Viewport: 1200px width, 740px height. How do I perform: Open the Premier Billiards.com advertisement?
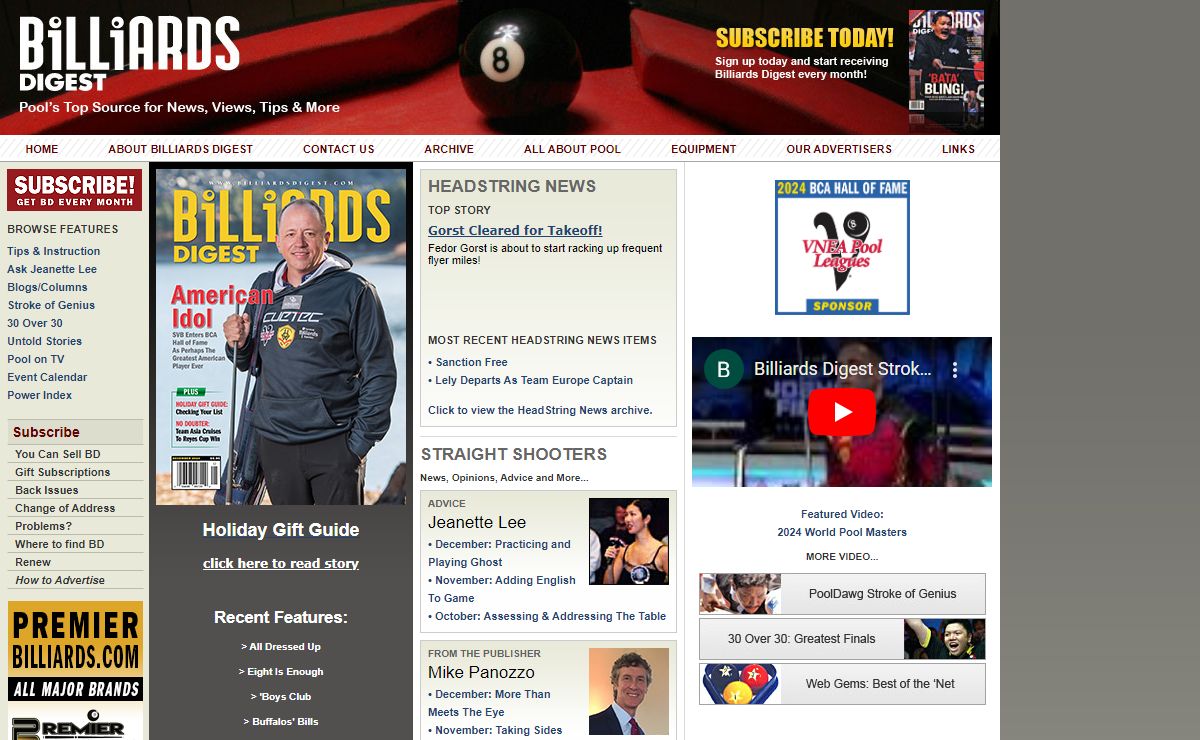tap(76, 651)
